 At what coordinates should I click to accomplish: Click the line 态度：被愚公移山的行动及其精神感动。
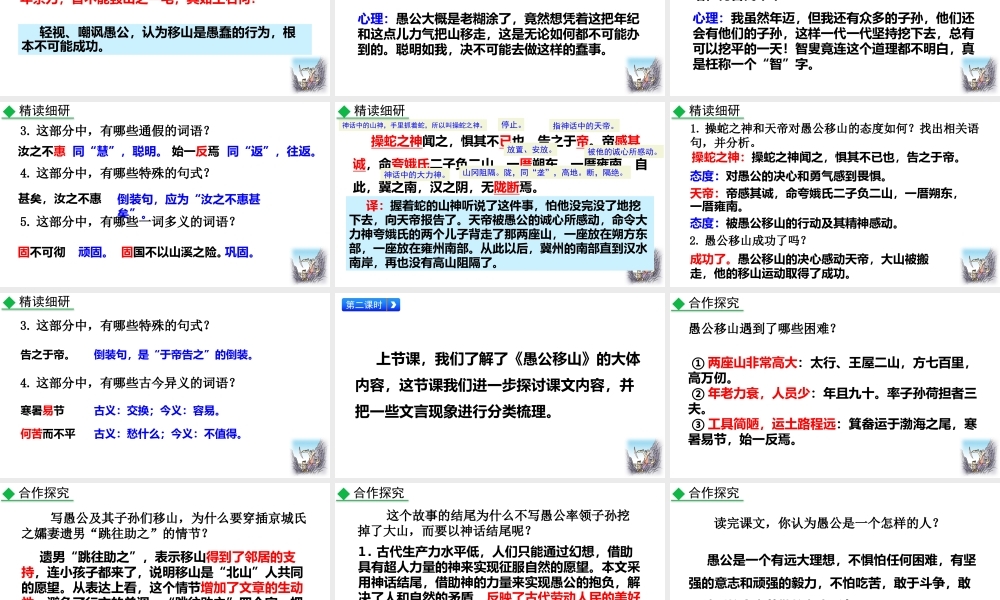click(795, 223)
